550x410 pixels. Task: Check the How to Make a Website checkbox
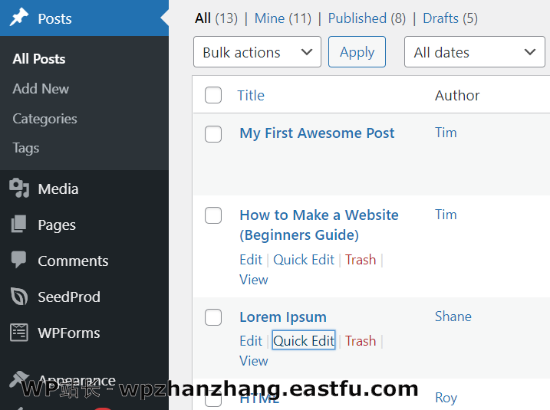(x=213, y=215)
